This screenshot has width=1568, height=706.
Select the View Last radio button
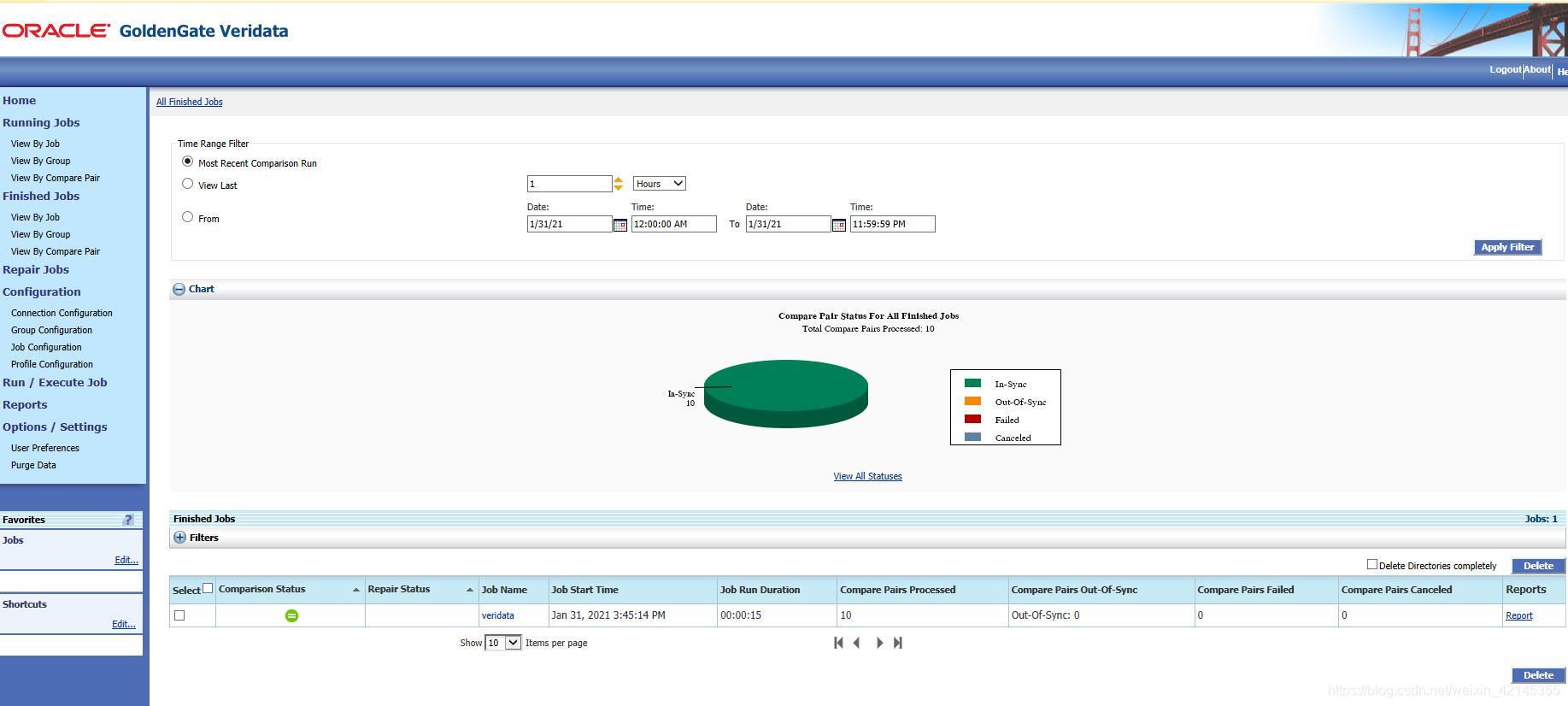[187, 184]
